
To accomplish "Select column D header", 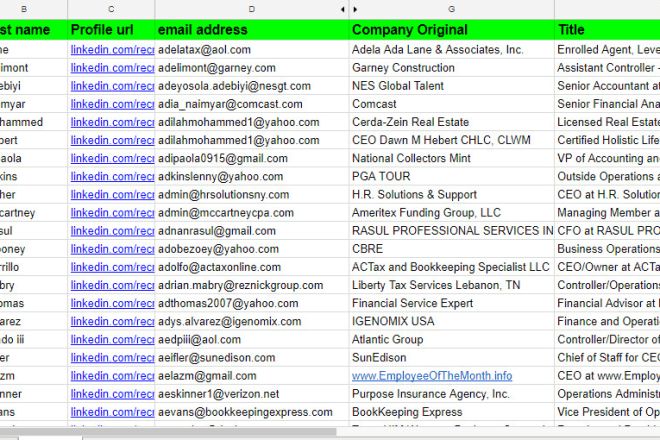I will click(252, 9).
